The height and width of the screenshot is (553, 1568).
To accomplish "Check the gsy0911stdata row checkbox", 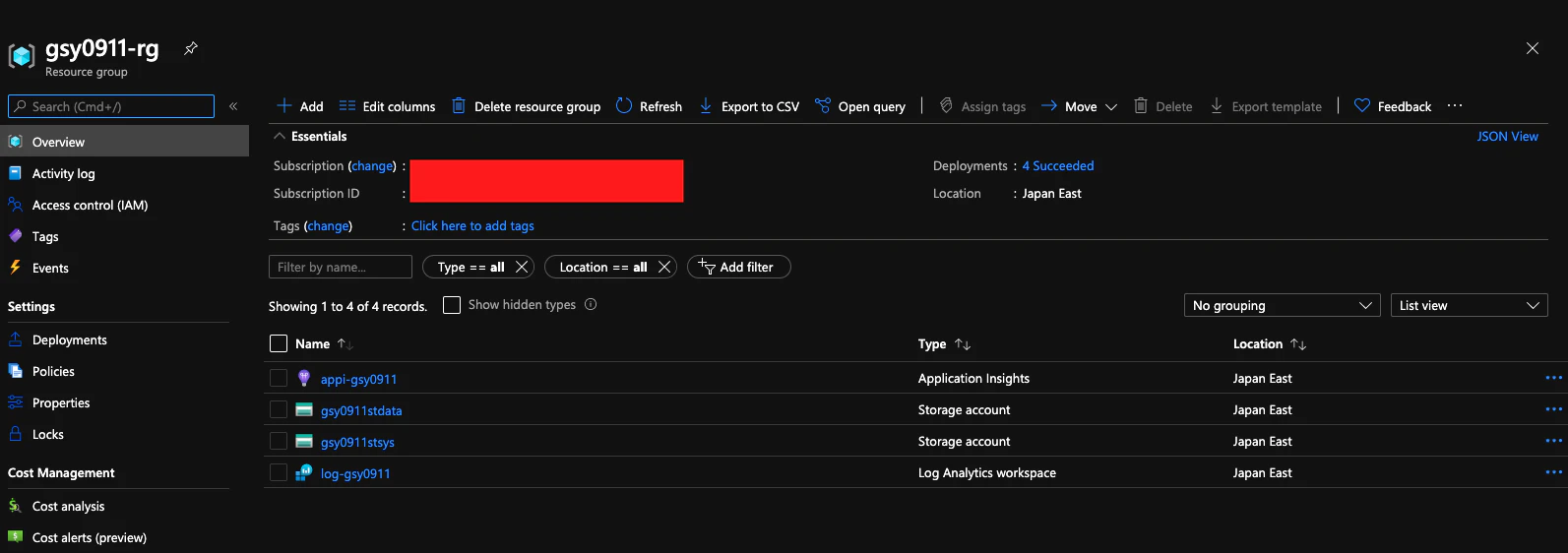I will pos(279,409).
